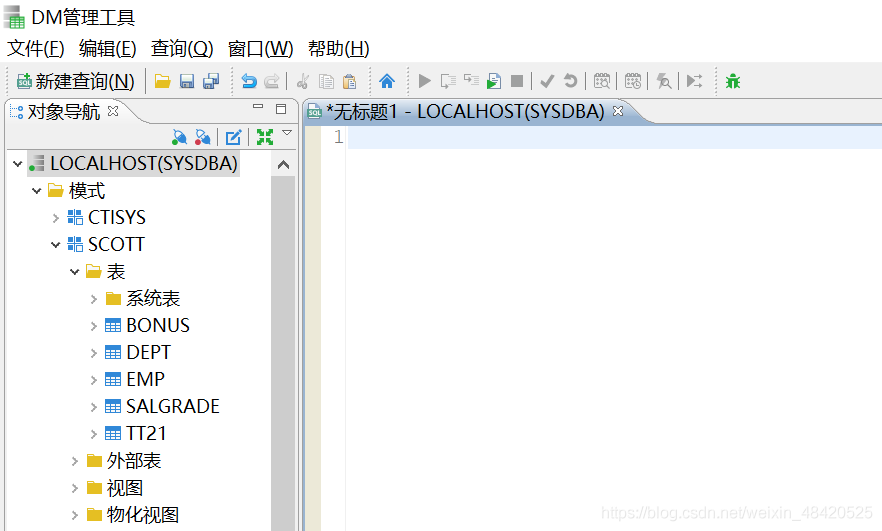Expand the EMP table node
This screenshot has width=882, height=531.
coord(93,380)
